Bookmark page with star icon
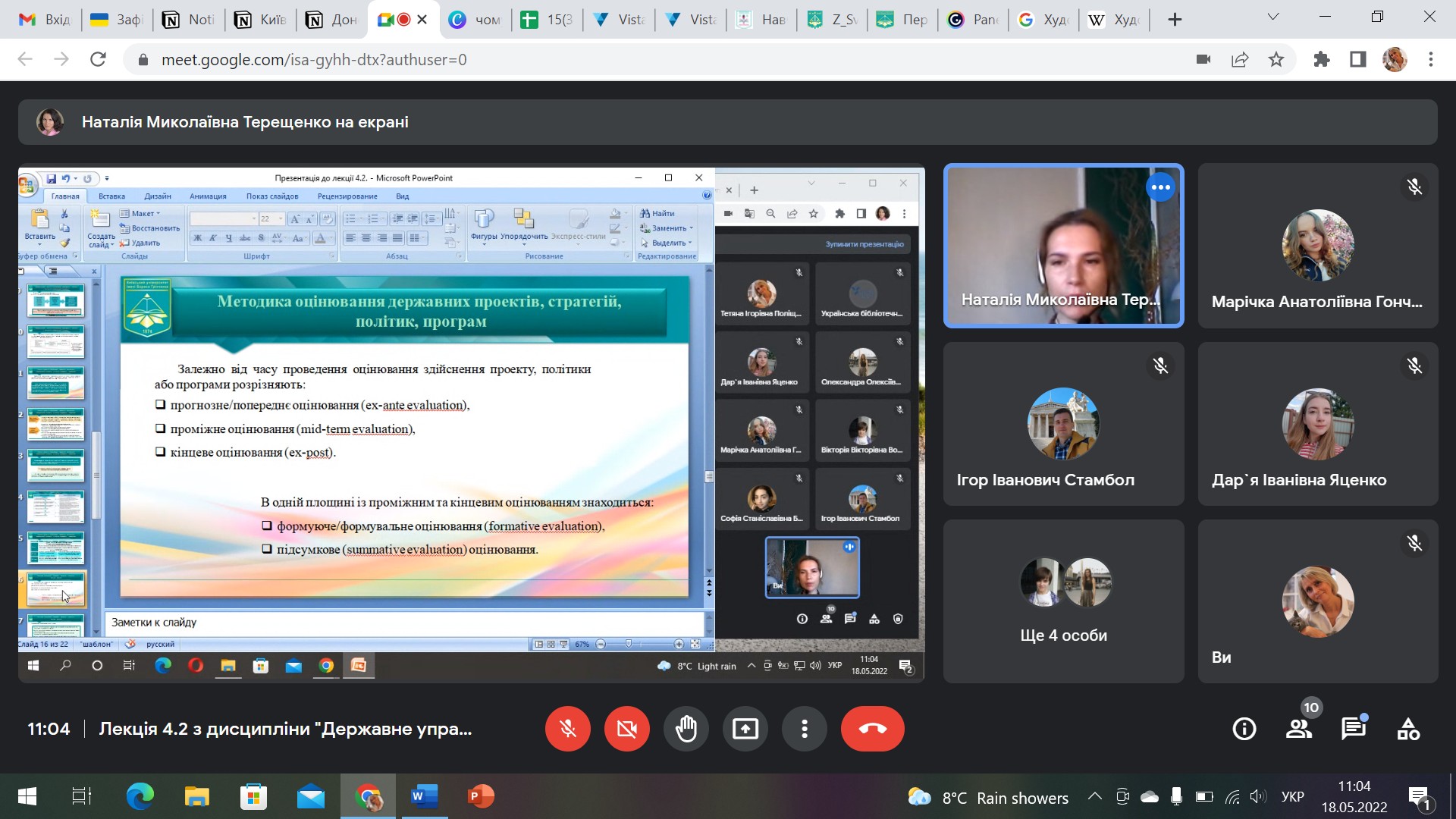 pyautogui.click(x=1276, y=59)
